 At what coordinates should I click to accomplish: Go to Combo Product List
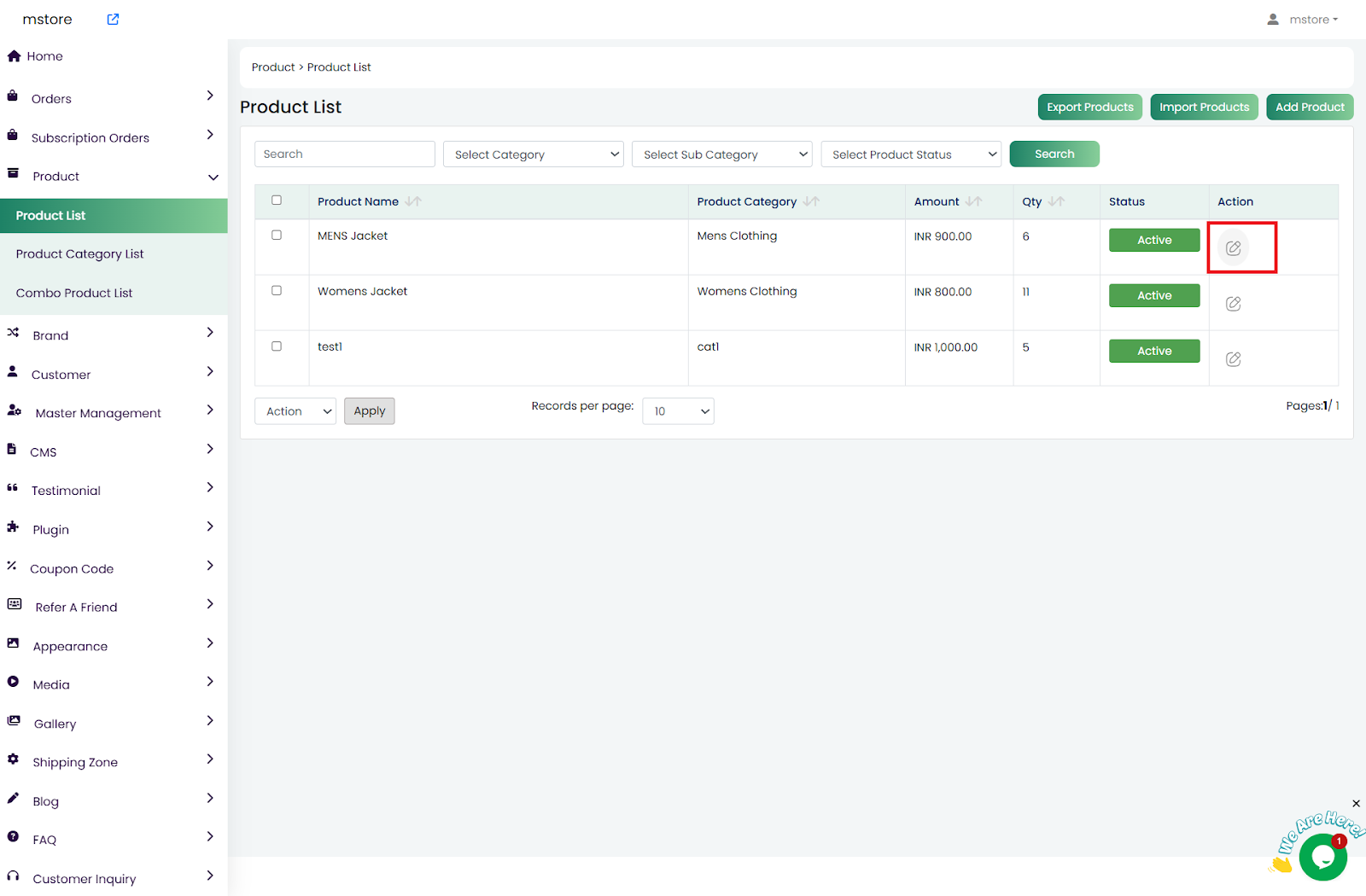click(x=74, y=293)
